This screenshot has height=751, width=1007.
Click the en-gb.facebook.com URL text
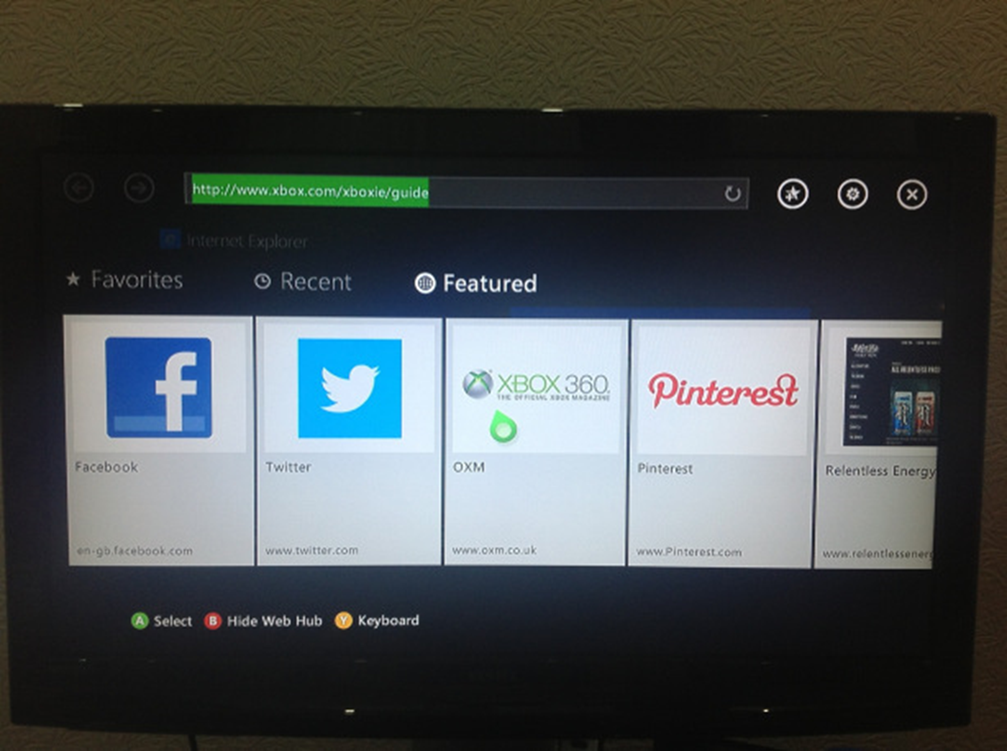134,551
